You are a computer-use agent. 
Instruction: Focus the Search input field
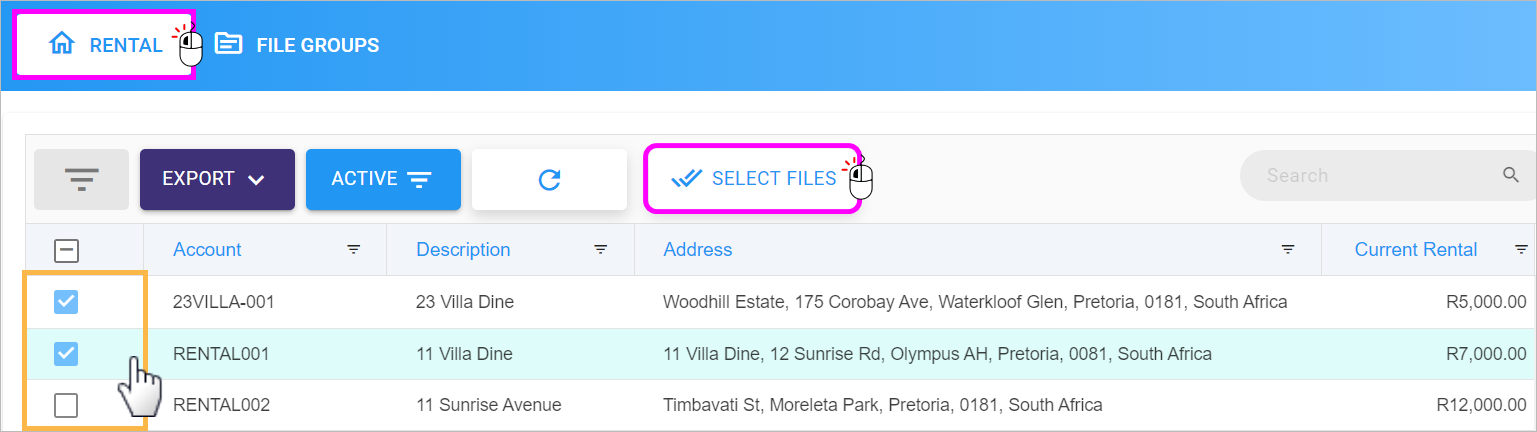pos(1380,176)
